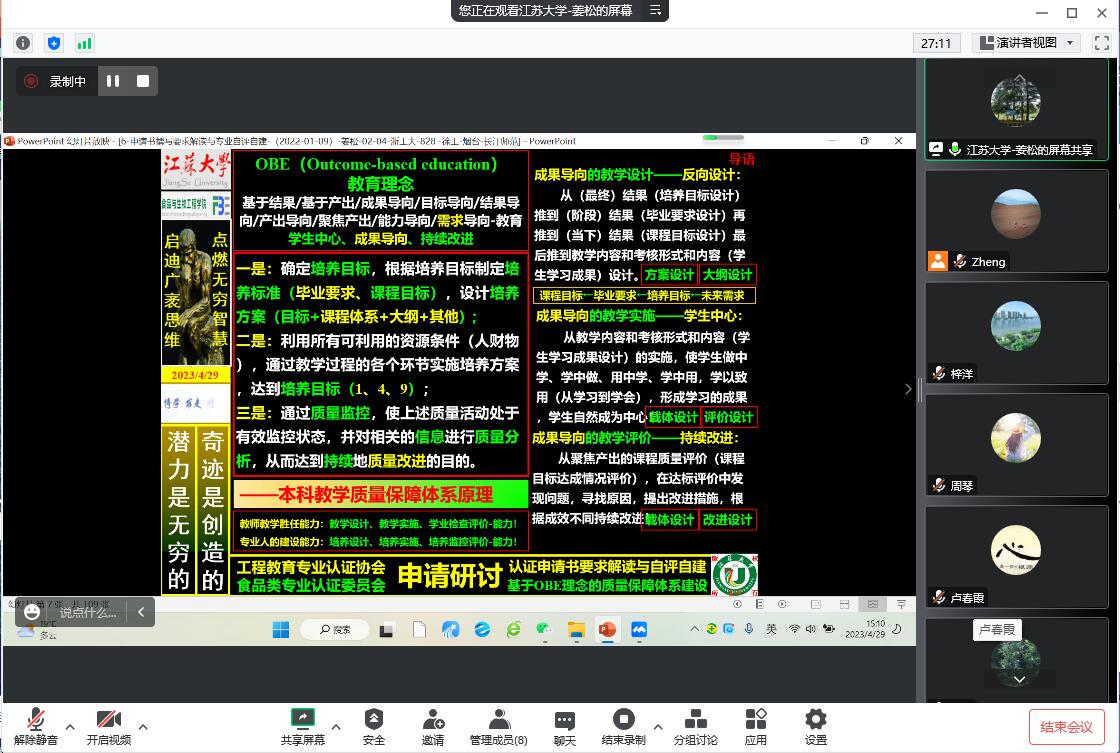Open 管理成员(8) member list

[x=499, y=727]
